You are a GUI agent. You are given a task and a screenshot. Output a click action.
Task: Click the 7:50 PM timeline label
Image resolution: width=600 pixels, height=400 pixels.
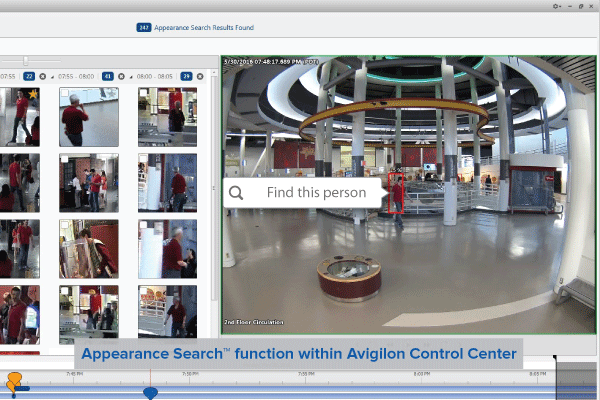click(x=190, y=374)
